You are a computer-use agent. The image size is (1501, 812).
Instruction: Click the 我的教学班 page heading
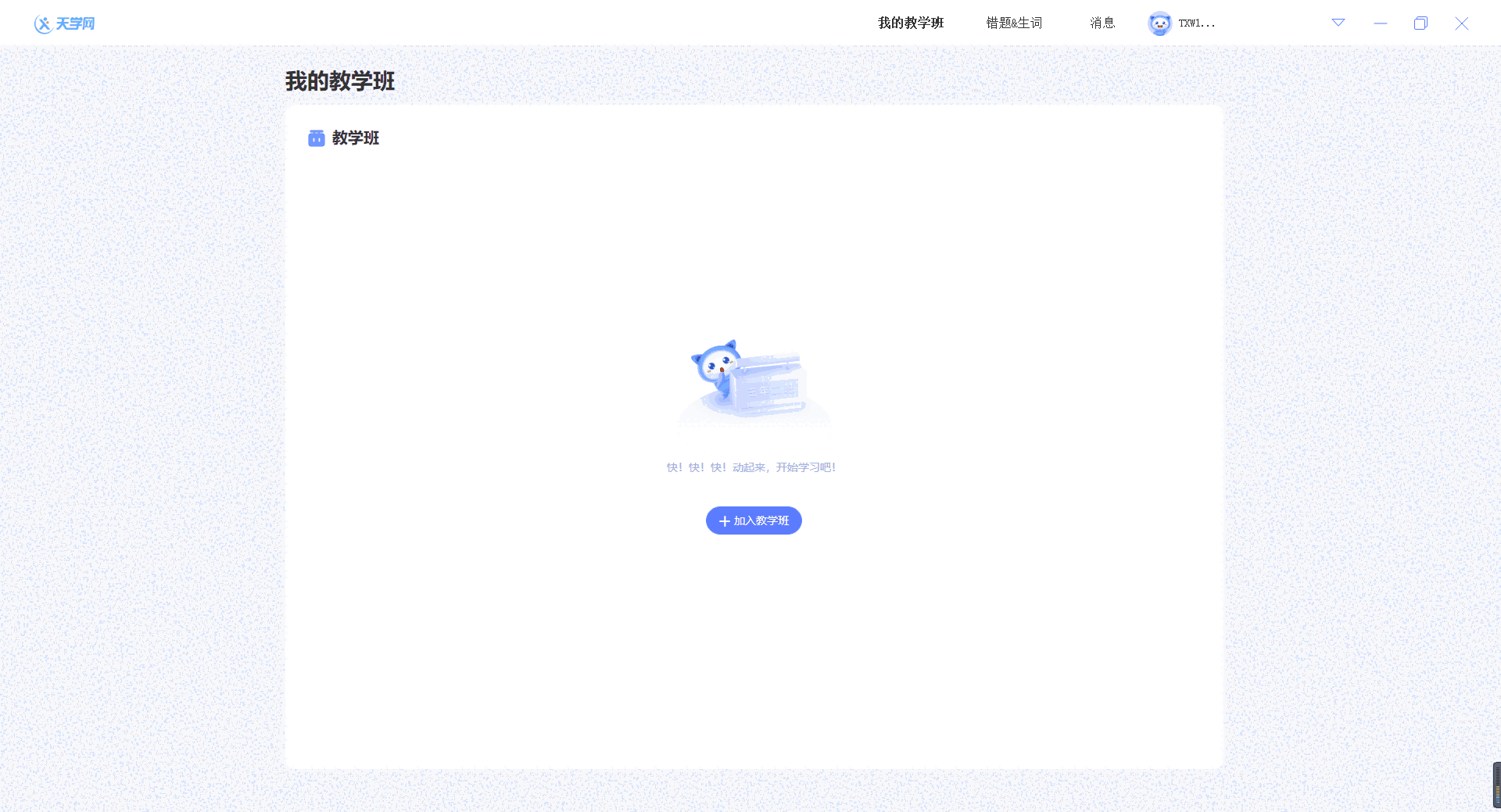click(x=339, y=81)
